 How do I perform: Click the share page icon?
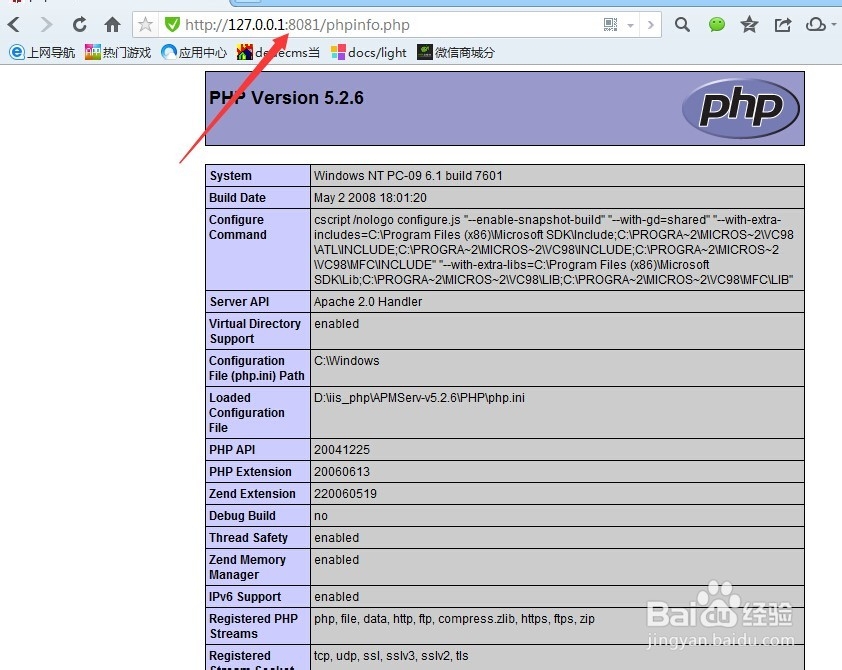783,25
